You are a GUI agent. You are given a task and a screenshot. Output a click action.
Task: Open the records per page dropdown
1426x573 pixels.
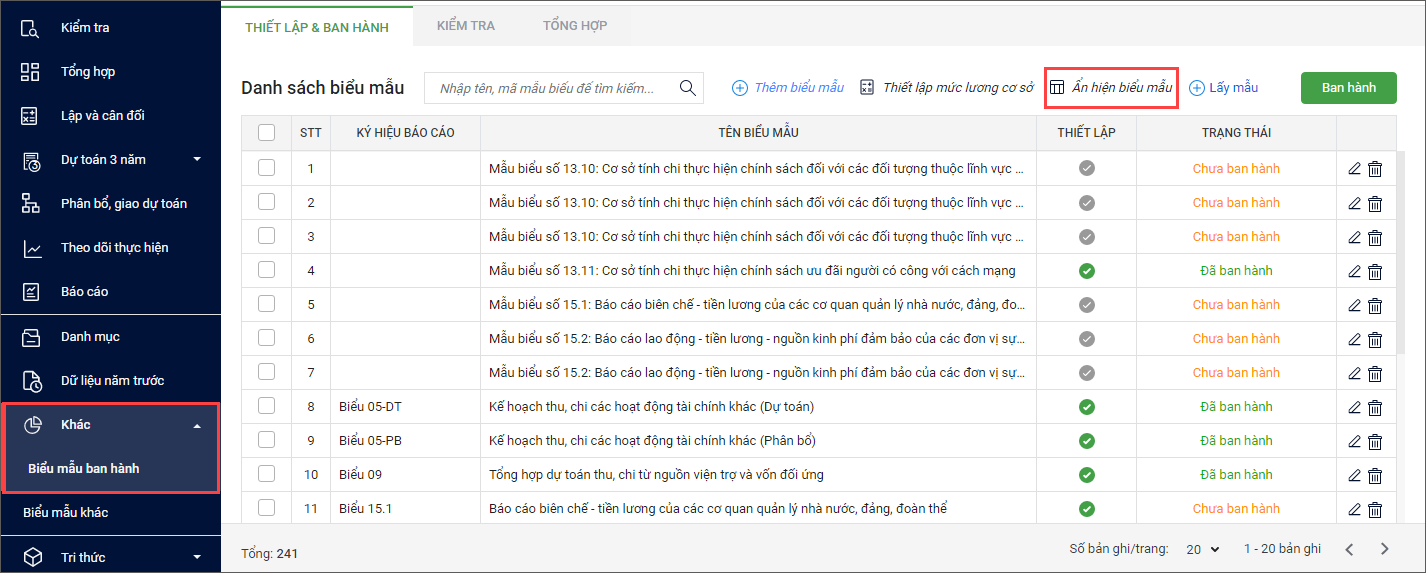1203,549
